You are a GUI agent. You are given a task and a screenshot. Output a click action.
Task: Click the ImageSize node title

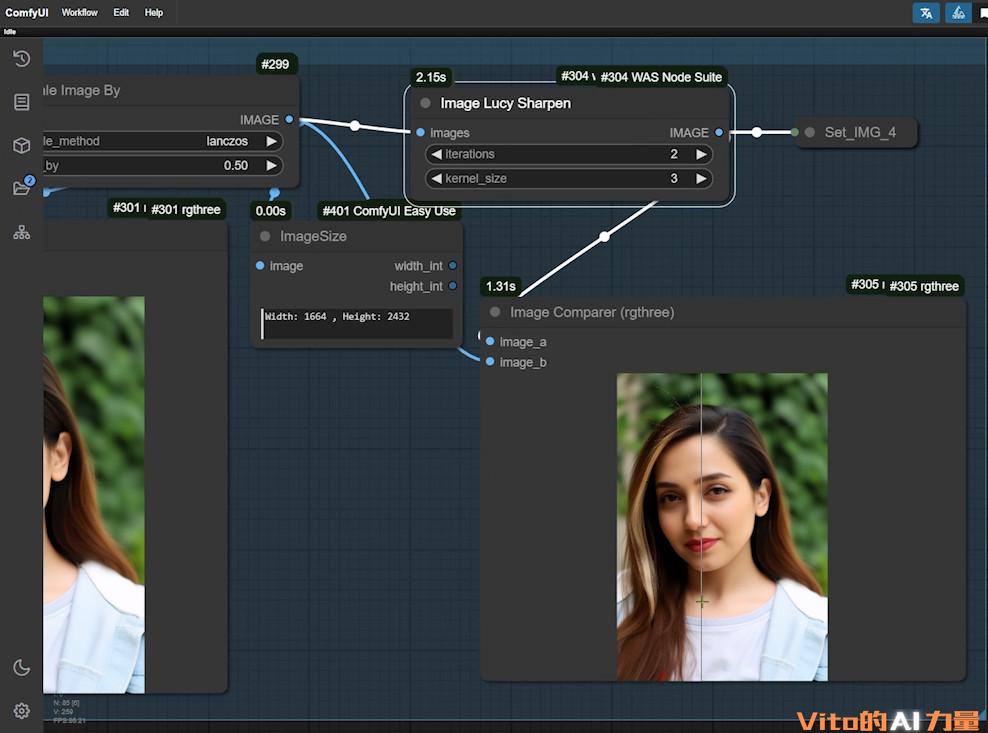[313, 236]
